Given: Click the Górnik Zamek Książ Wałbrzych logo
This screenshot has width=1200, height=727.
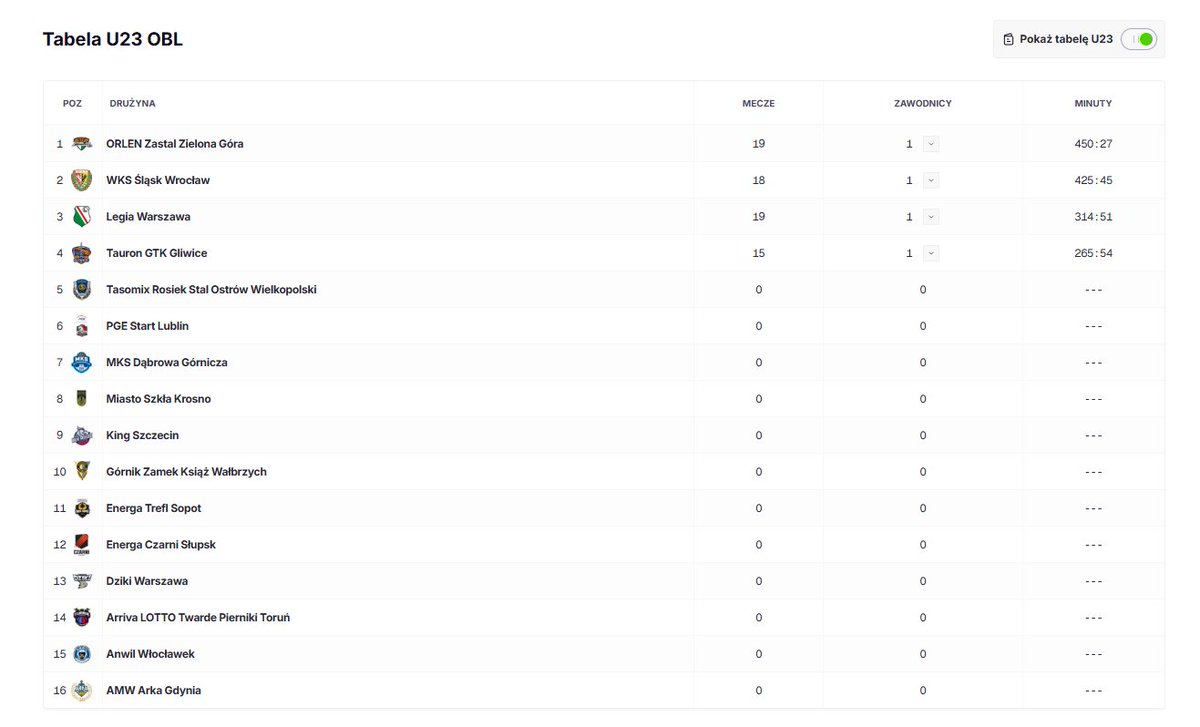Looking at the screenshot, I should coord(82,472).
